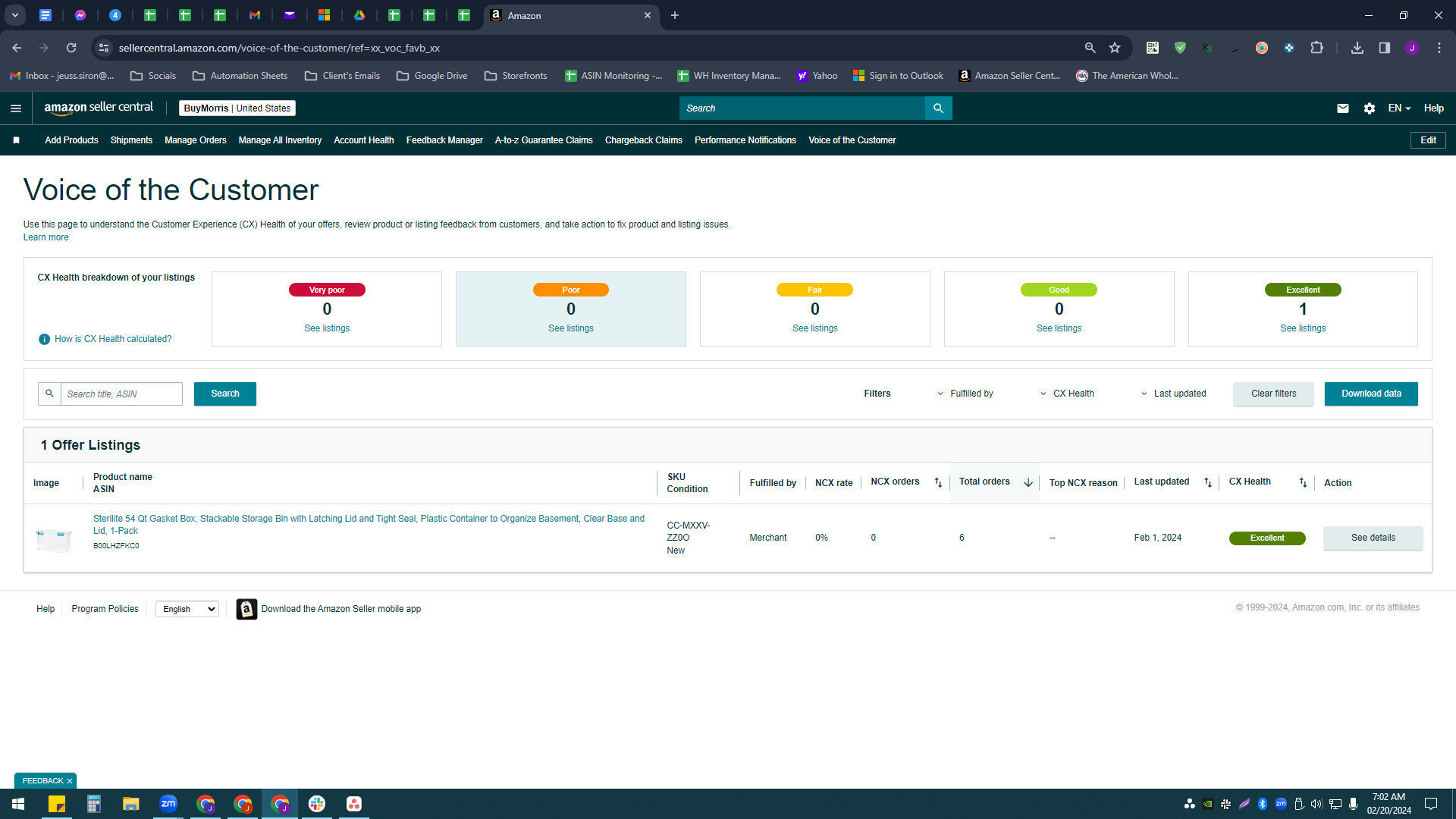Open the browser extensions puzzle icon
Screen dimensions: 1456x819
click(1317, 48)
